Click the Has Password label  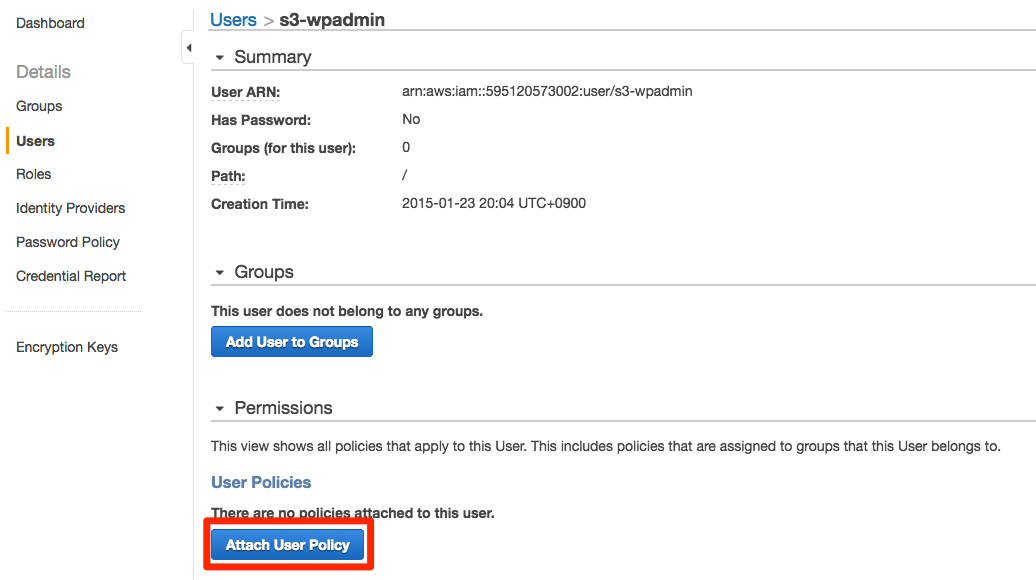click(x=261, y=120)
